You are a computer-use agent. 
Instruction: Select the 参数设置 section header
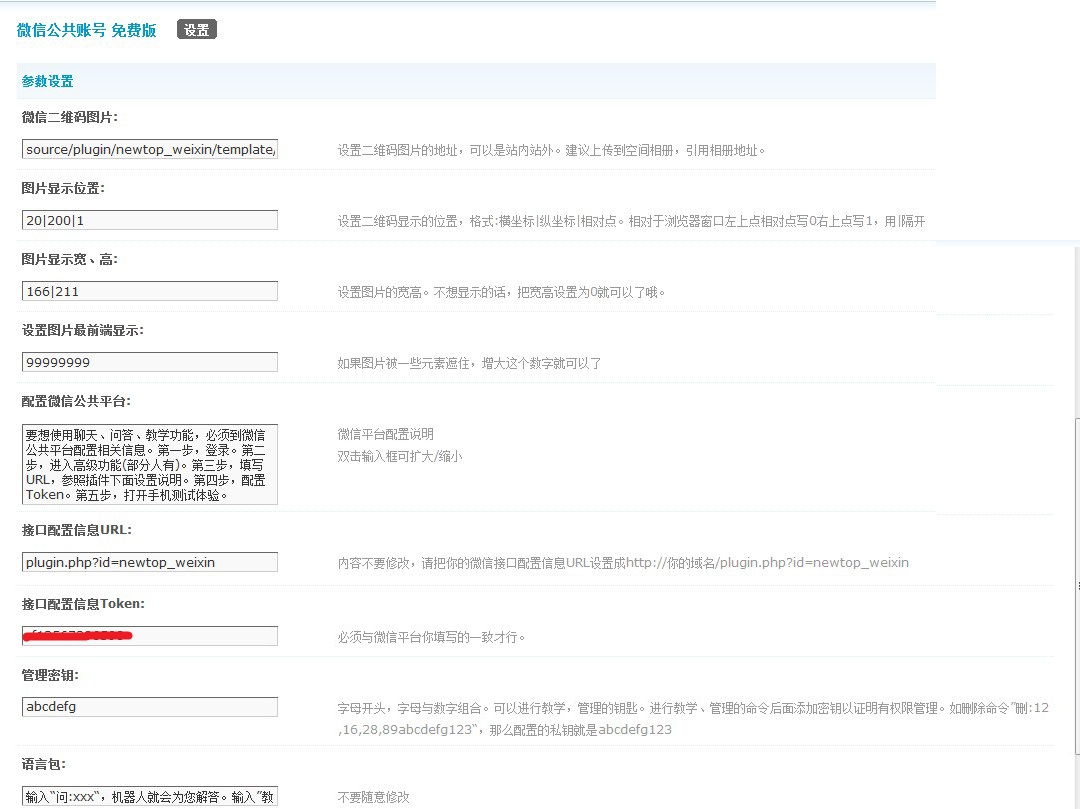coord(48,81)
